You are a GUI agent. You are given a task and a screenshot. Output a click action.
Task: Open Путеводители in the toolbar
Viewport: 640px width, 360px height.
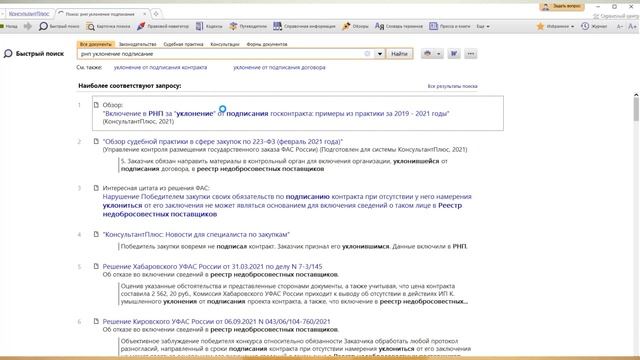point(248,27)
